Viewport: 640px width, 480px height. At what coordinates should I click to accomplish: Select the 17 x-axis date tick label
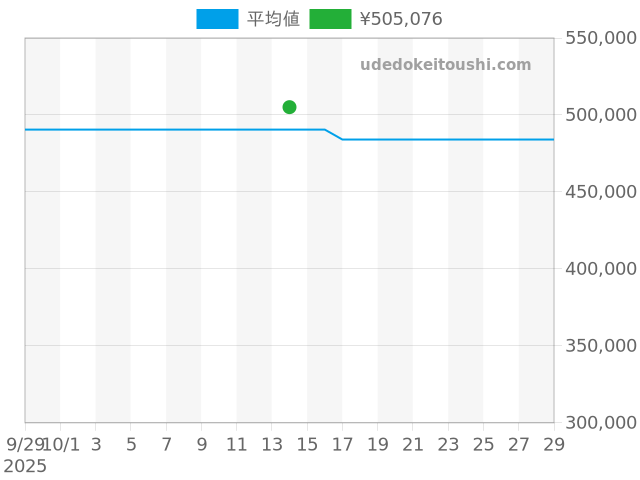[342, 444]
